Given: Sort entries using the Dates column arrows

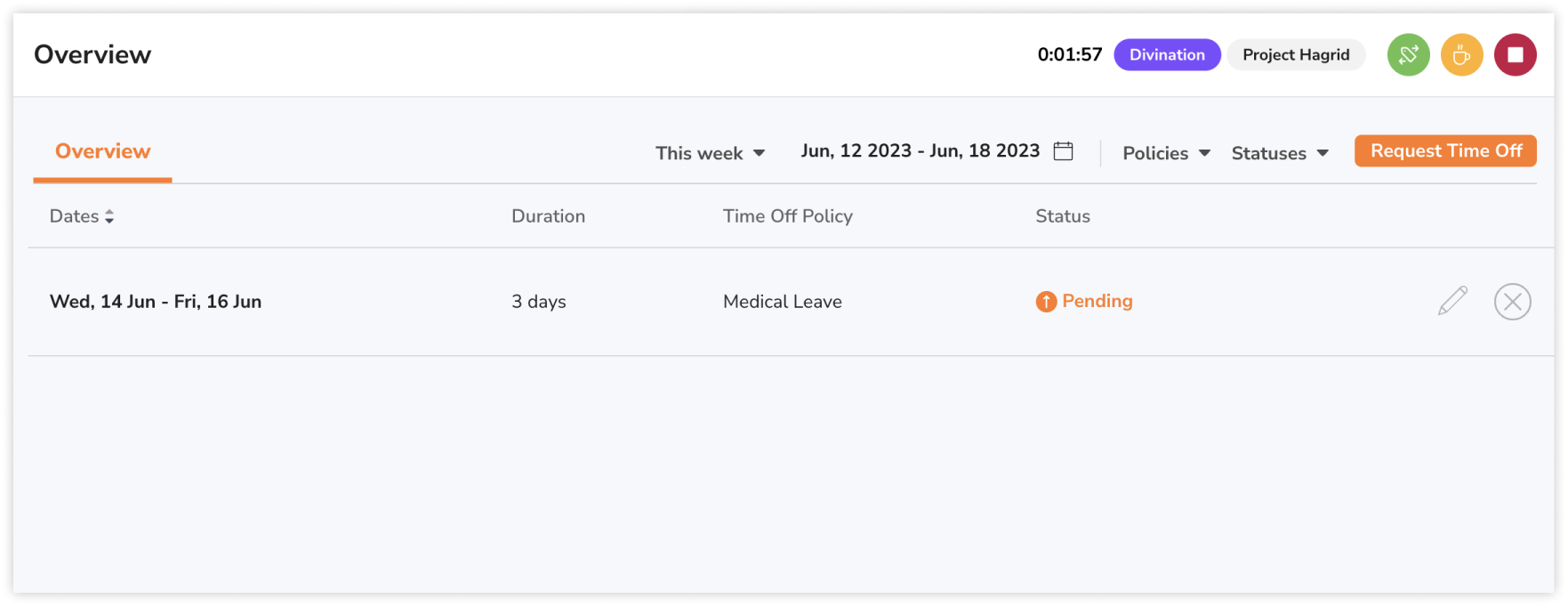Looking at the screenshot, I should (x=110, y=215).
